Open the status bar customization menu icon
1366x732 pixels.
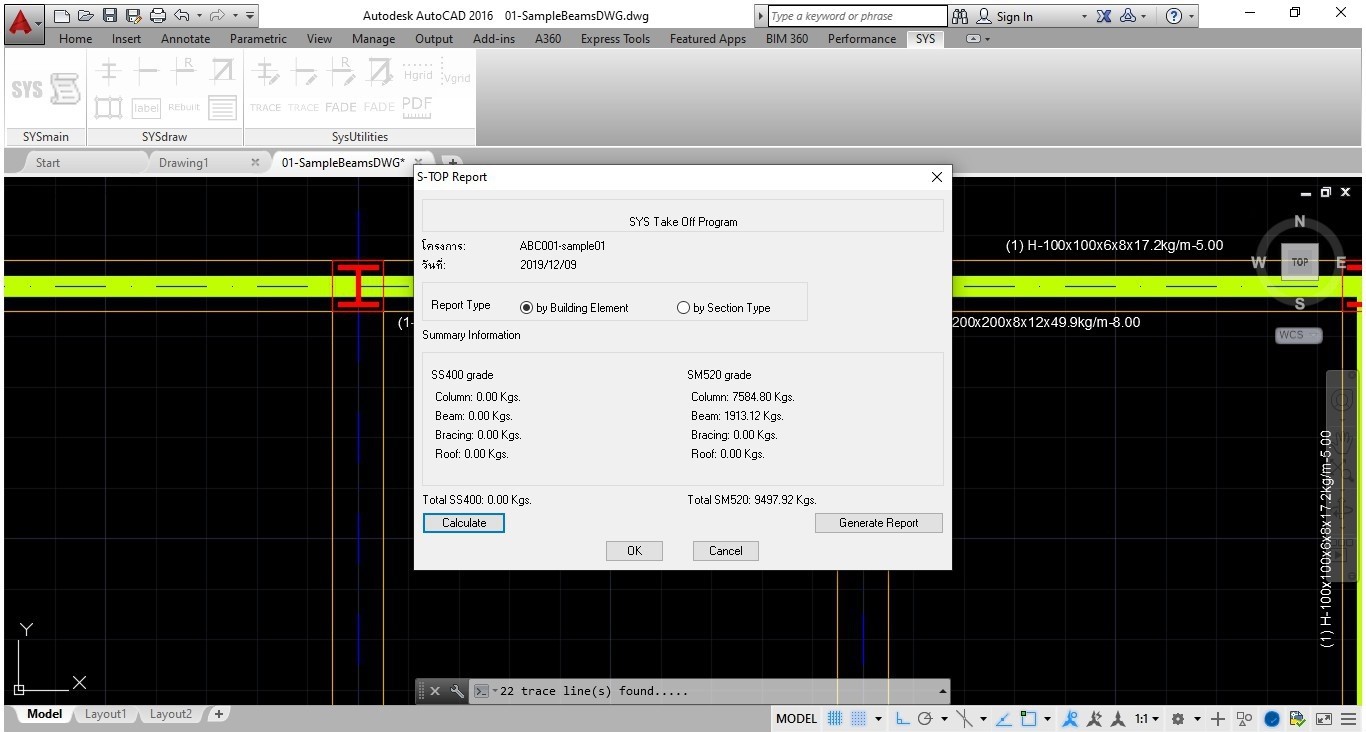pyautogui.click(x=1350, y=718)
